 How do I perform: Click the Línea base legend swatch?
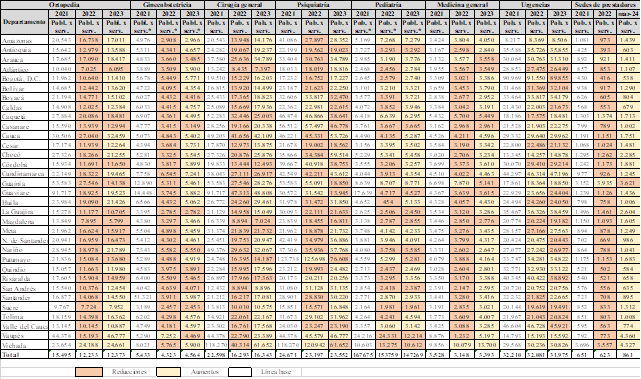240,372
